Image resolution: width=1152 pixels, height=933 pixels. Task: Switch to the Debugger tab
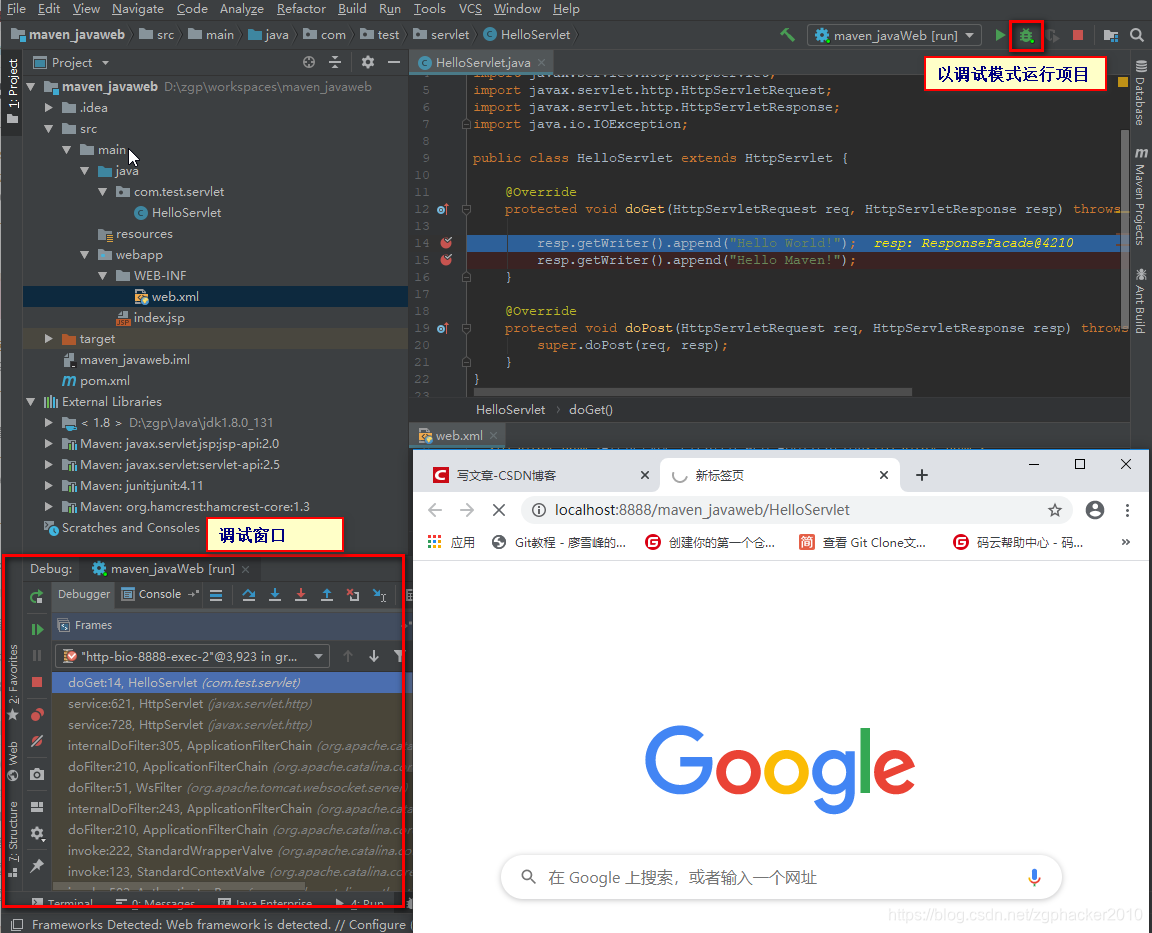click(x=84, y=594)
